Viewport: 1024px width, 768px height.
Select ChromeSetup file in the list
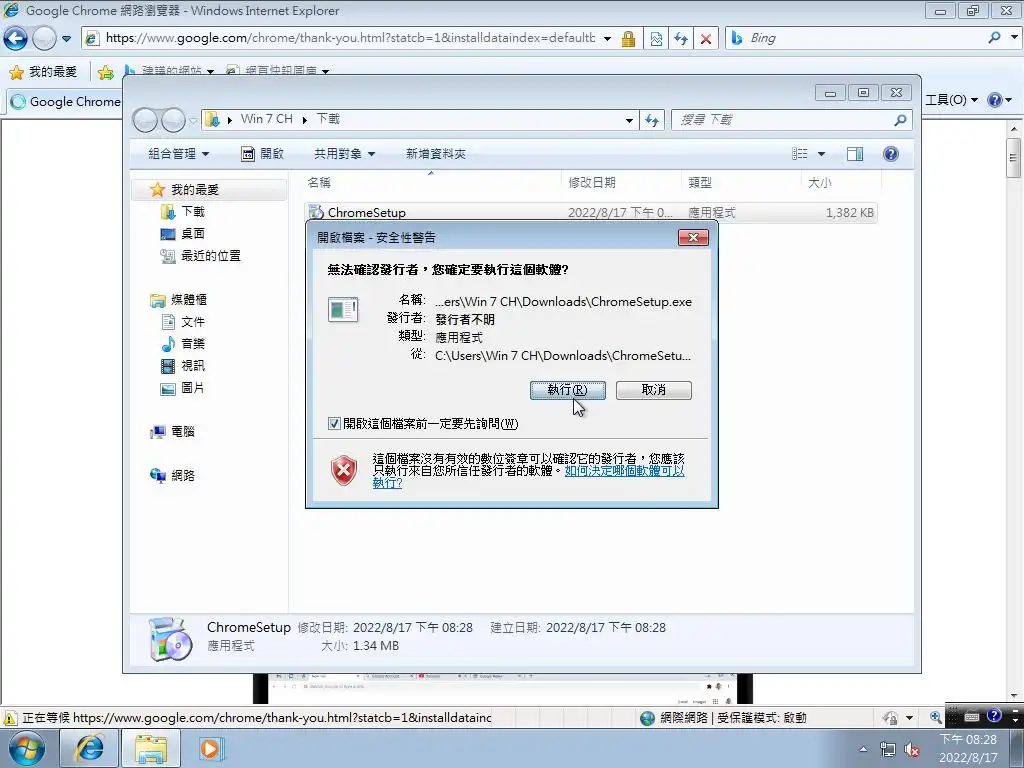[591, 212]
